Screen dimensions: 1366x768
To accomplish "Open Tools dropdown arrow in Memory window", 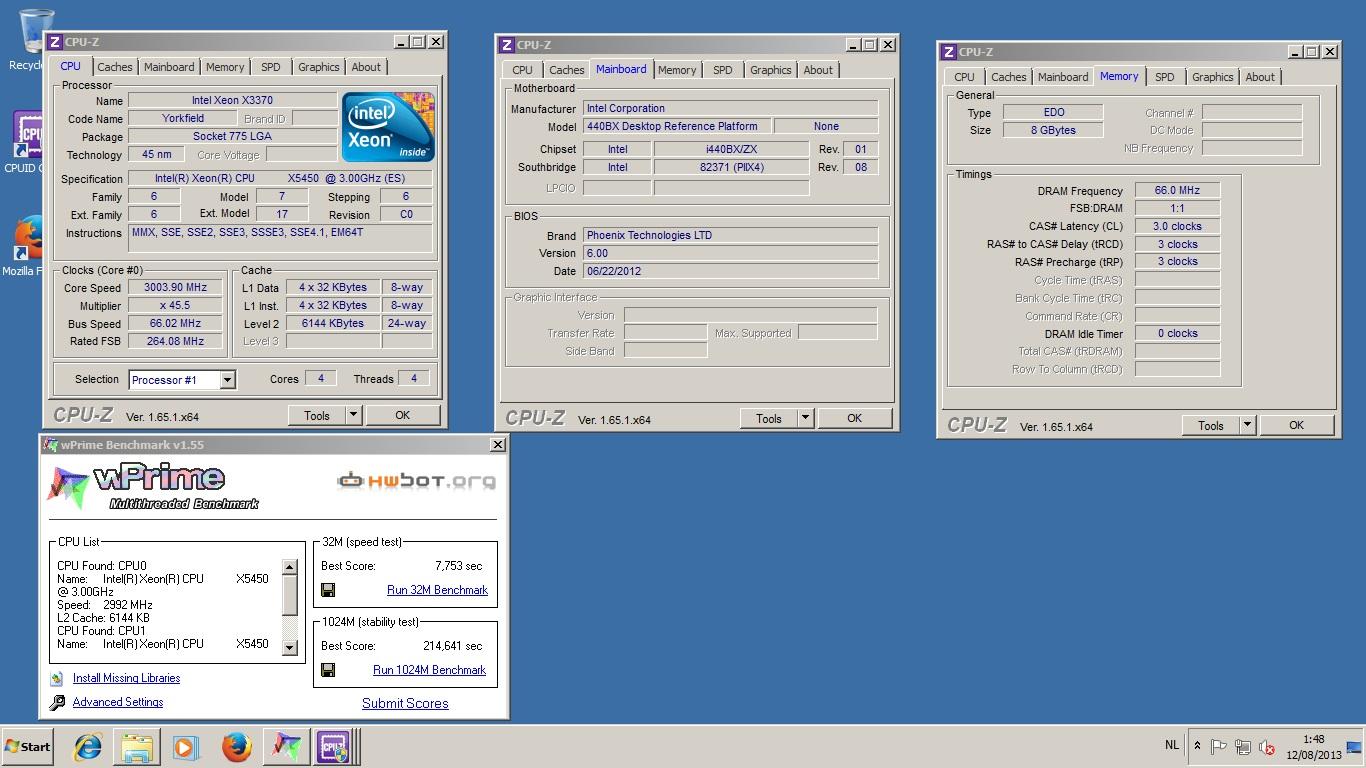I will point(1247,425).
